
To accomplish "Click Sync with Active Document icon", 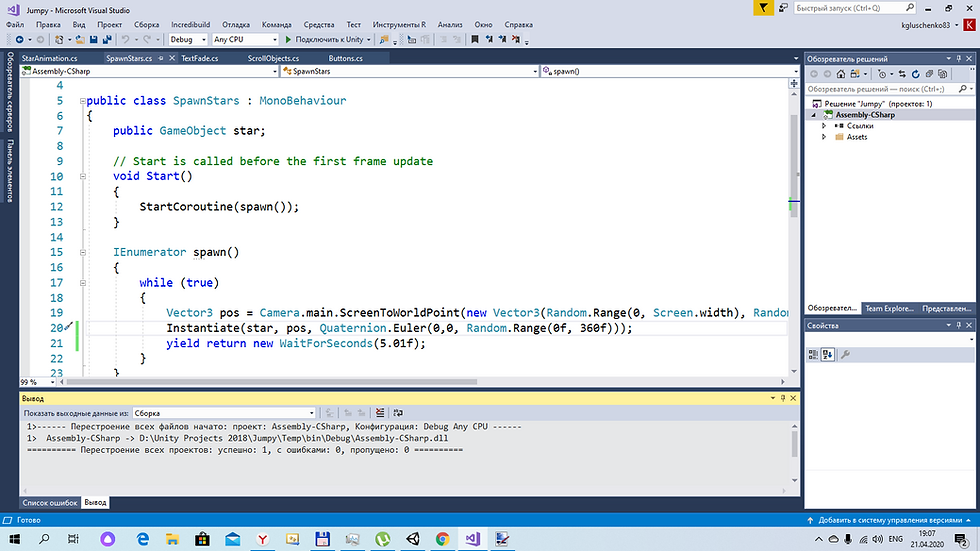I will tap(902, 74).
